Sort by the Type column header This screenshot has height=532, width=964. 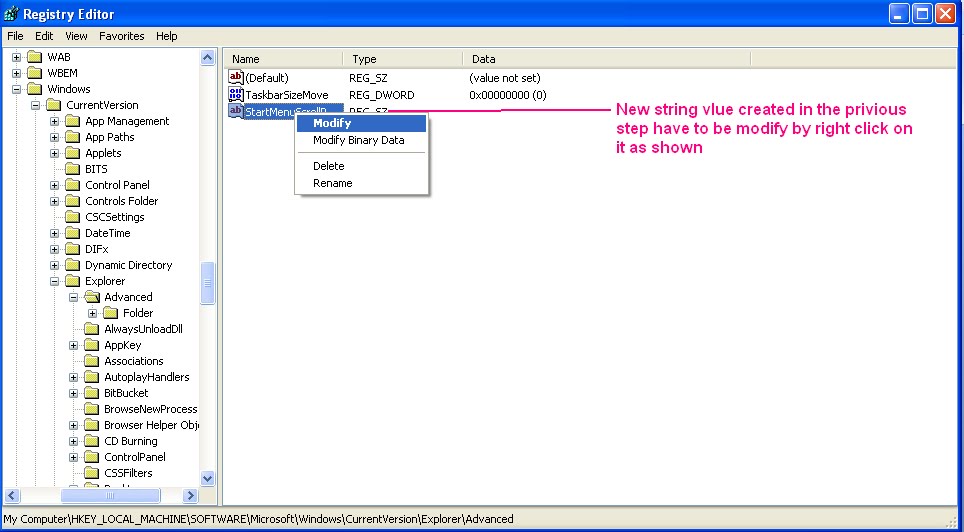[x=403, y=59]
